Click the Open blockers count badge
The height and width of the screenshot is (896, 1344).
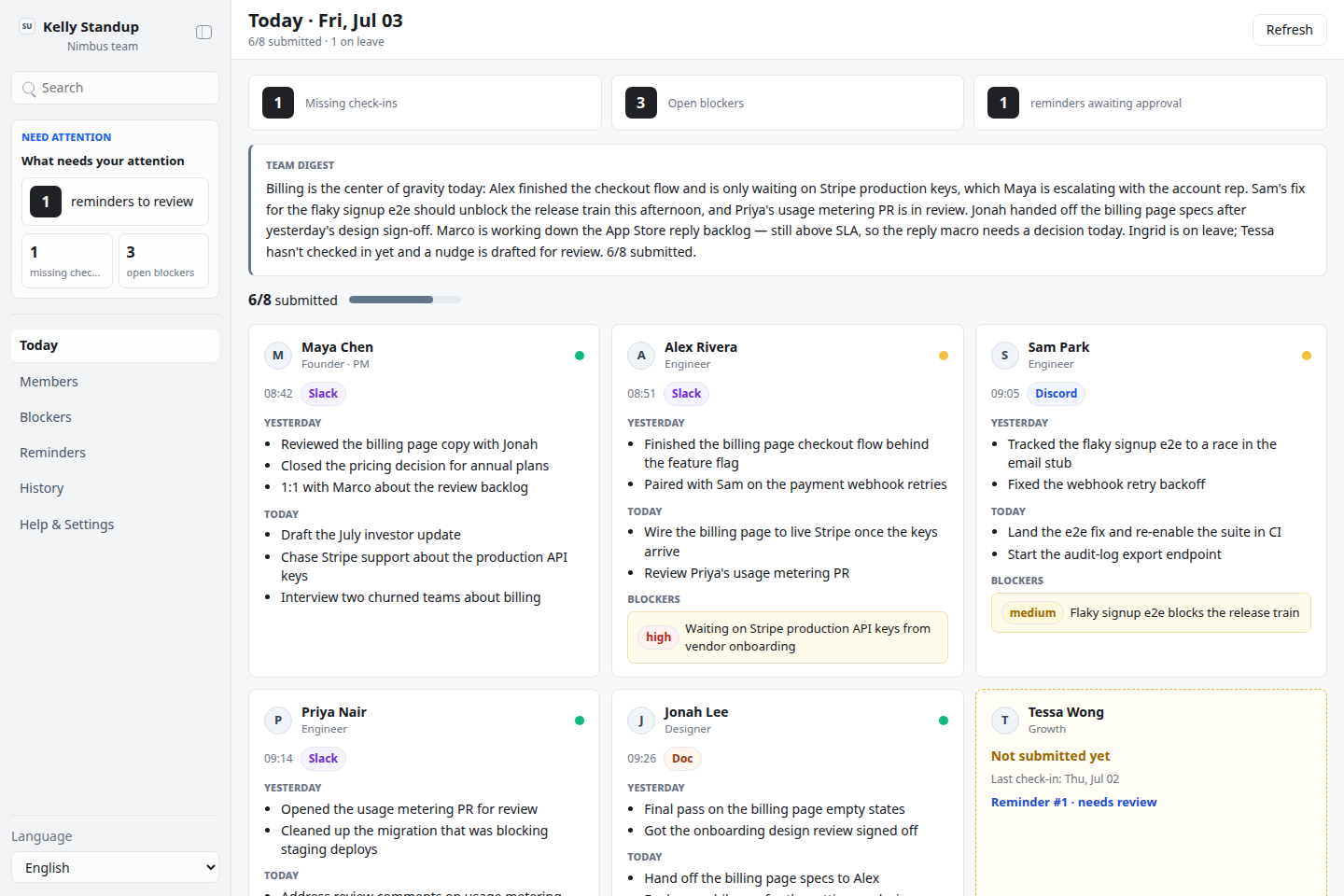(641, 103)
